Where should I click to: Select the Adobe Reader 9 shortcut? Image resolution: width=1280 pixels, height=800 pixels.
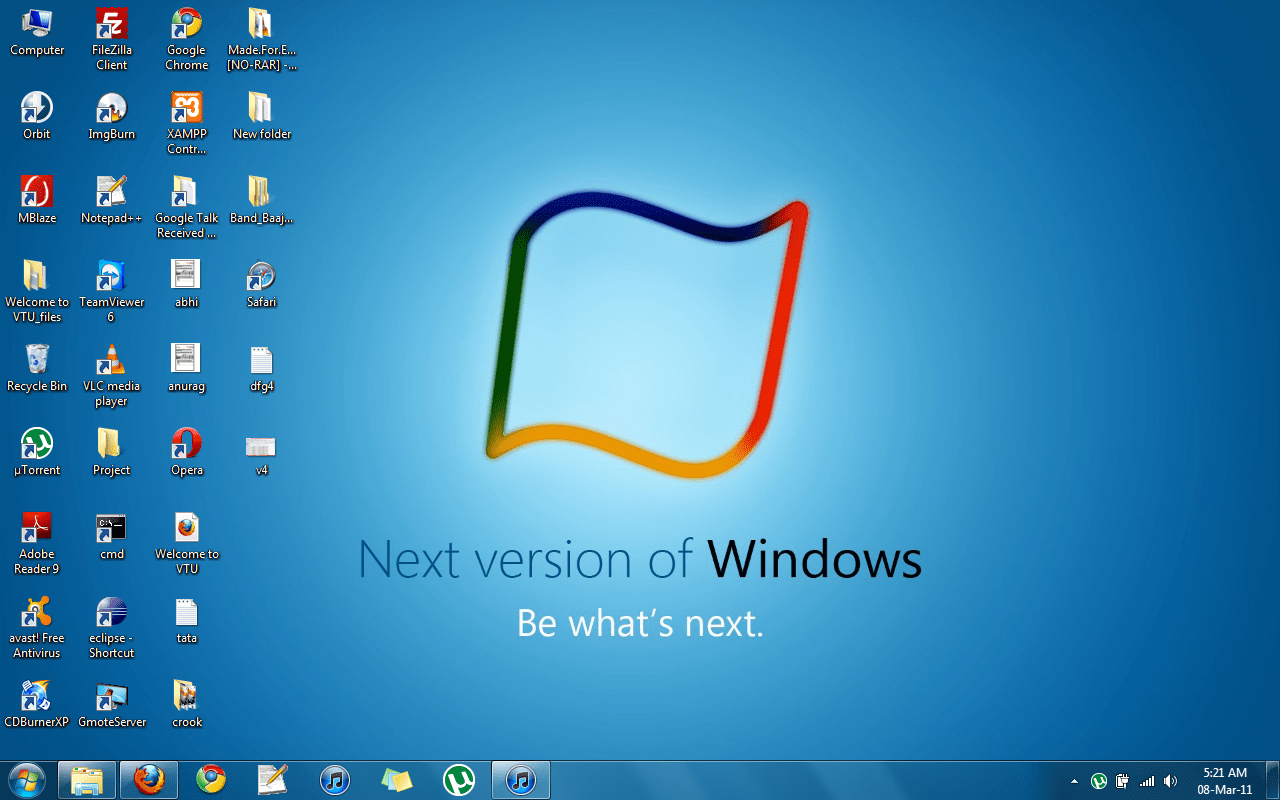click(x=37, y=543)
